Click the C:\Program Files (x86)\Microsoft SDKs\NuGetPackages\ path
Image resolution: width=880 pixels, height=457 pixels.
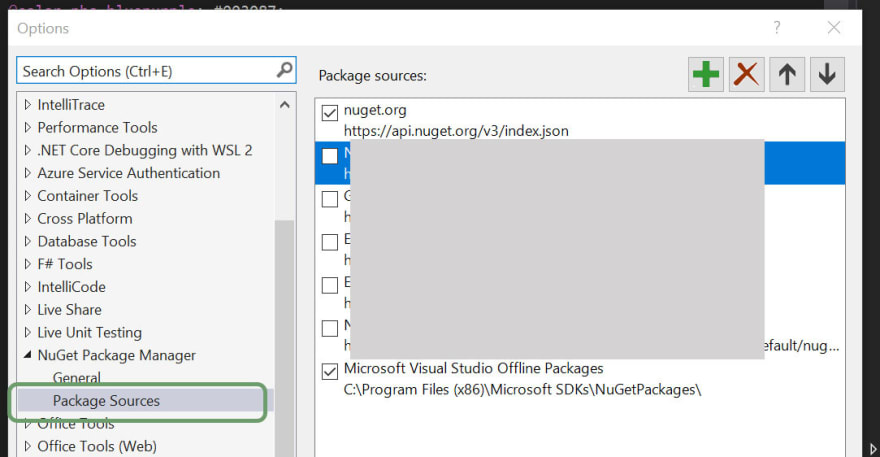tap(522, 390)
